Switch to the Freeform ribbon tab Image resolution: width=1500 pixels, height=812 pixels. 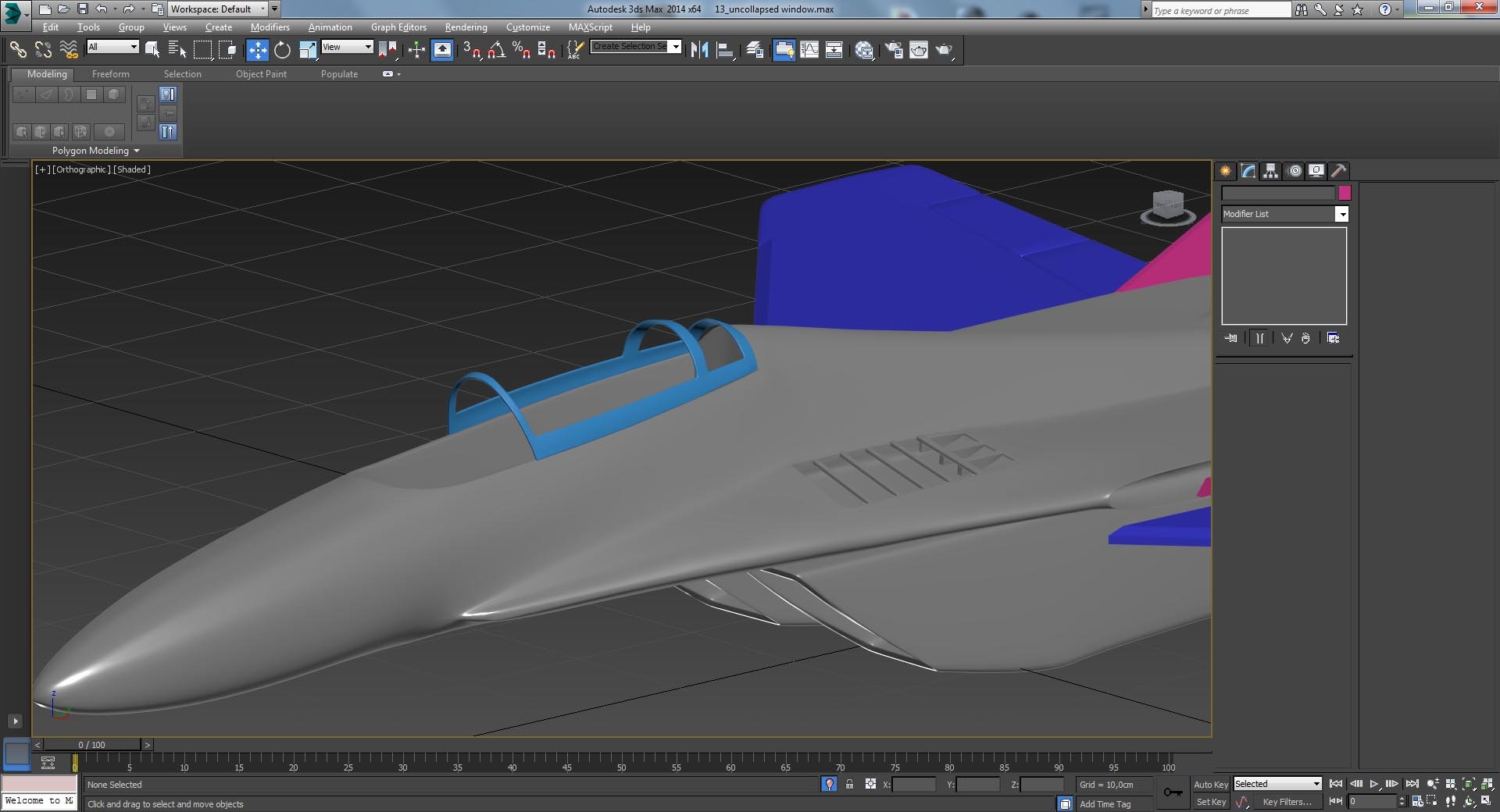pyautogui.click(x=111, y=74)
